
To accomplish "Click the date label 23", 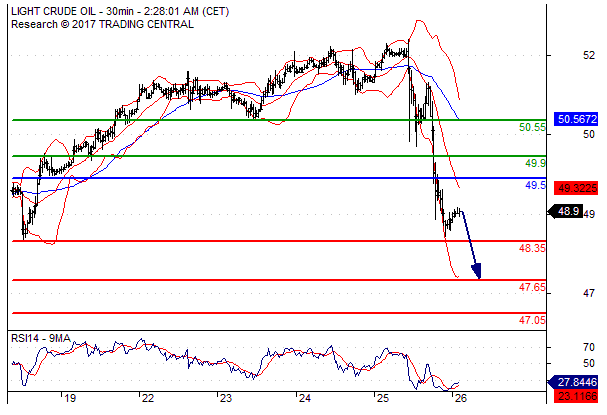I will tap(226, 398).
